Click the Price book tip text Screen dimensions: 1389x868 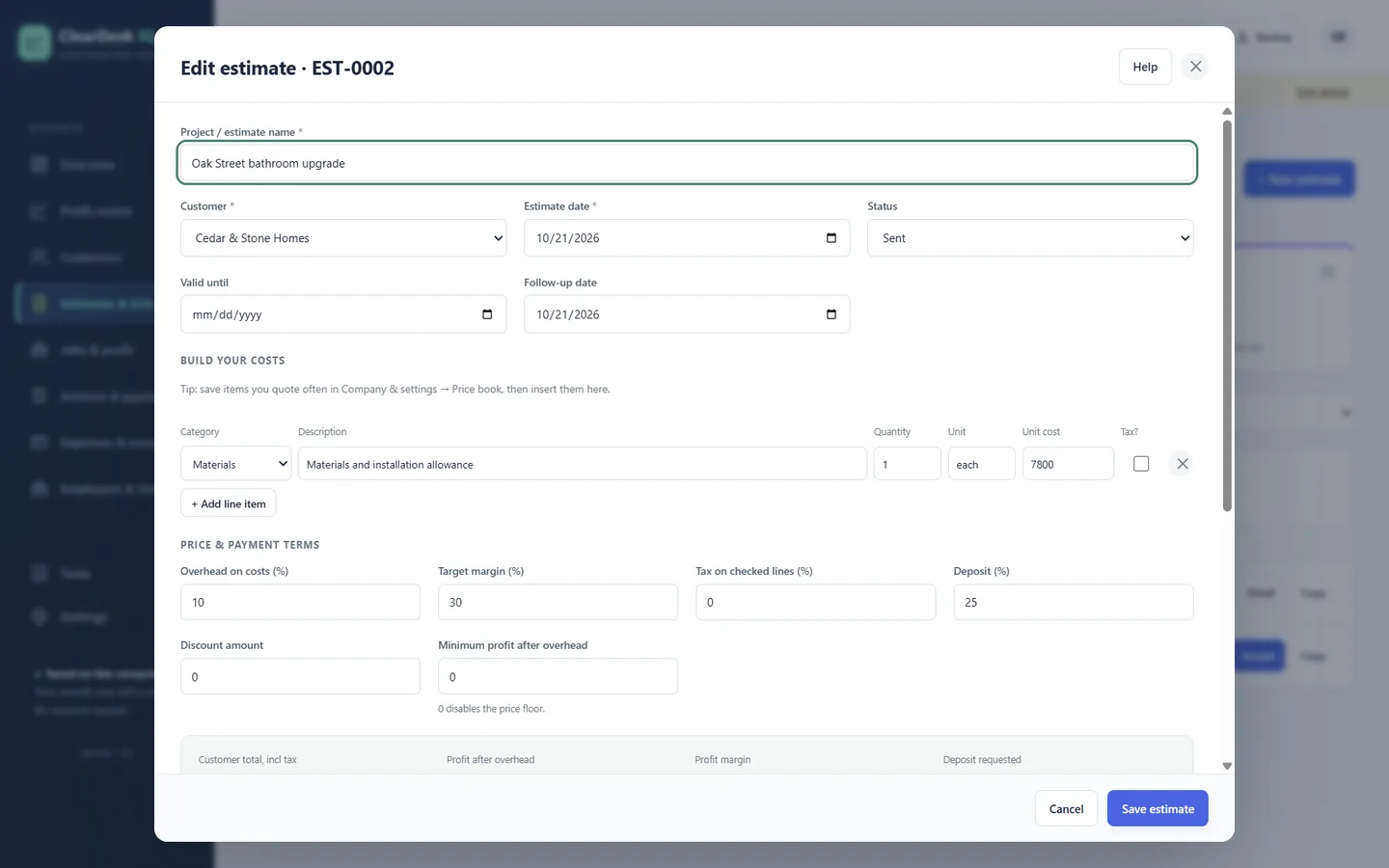[395, 390]
